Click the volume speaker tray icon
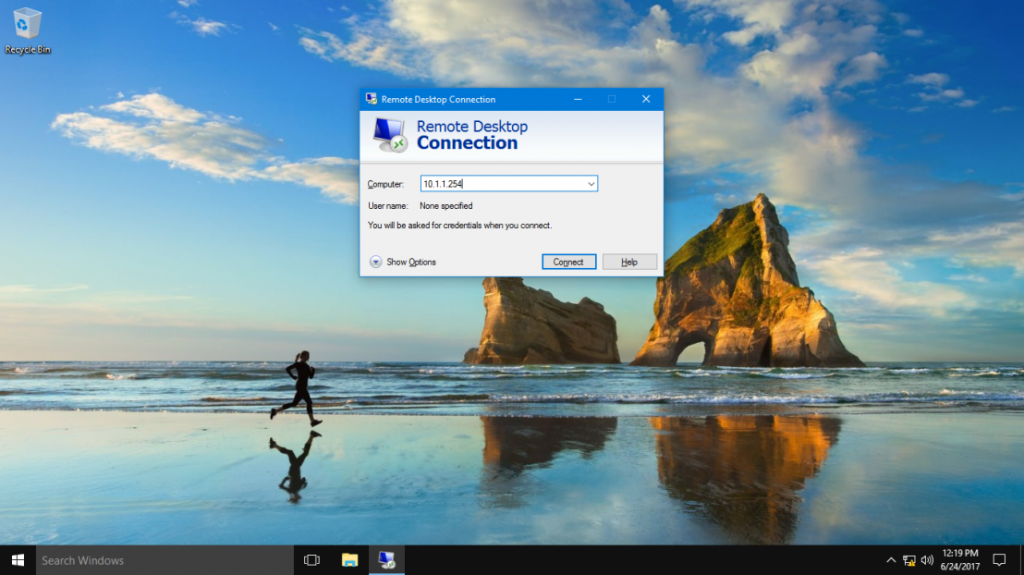Image resolution: width=1024 pixels, height=575 pixels. pos(927,560)
